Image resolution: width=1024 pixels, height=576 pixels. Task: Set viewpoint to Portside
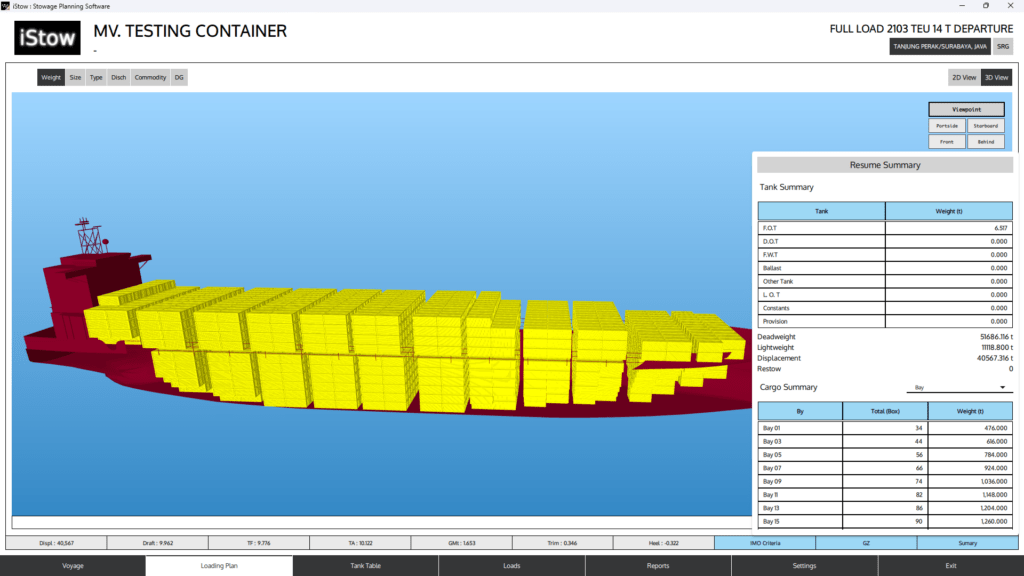click(x=946, y=126)
